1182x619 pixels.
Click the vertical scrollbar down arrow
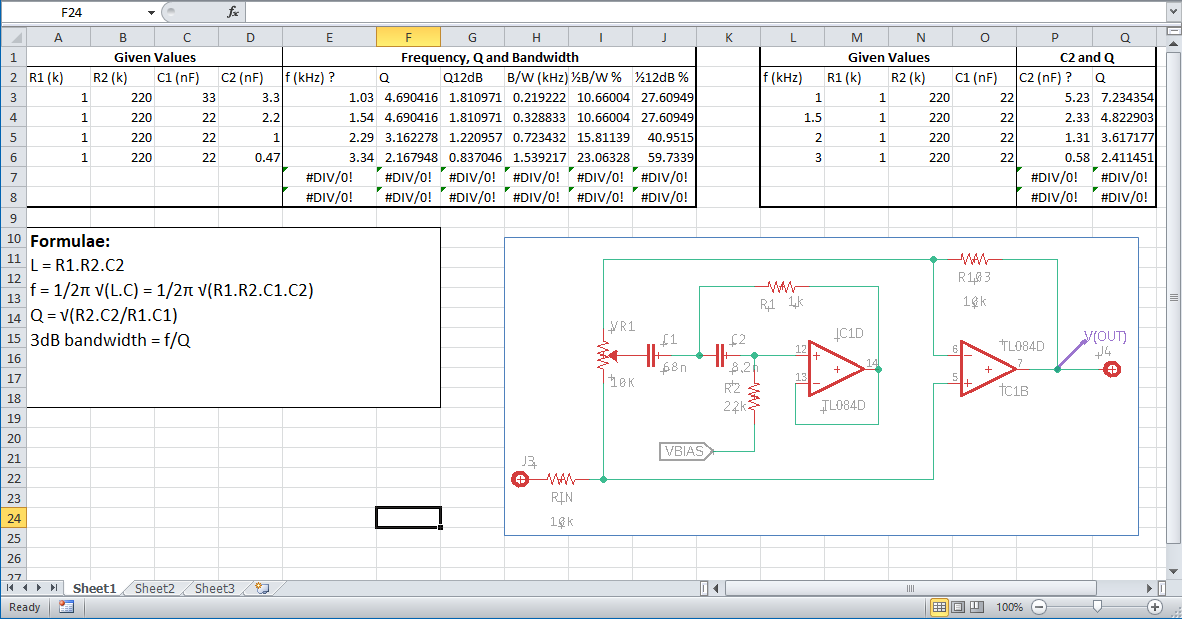click(1173, 572)
